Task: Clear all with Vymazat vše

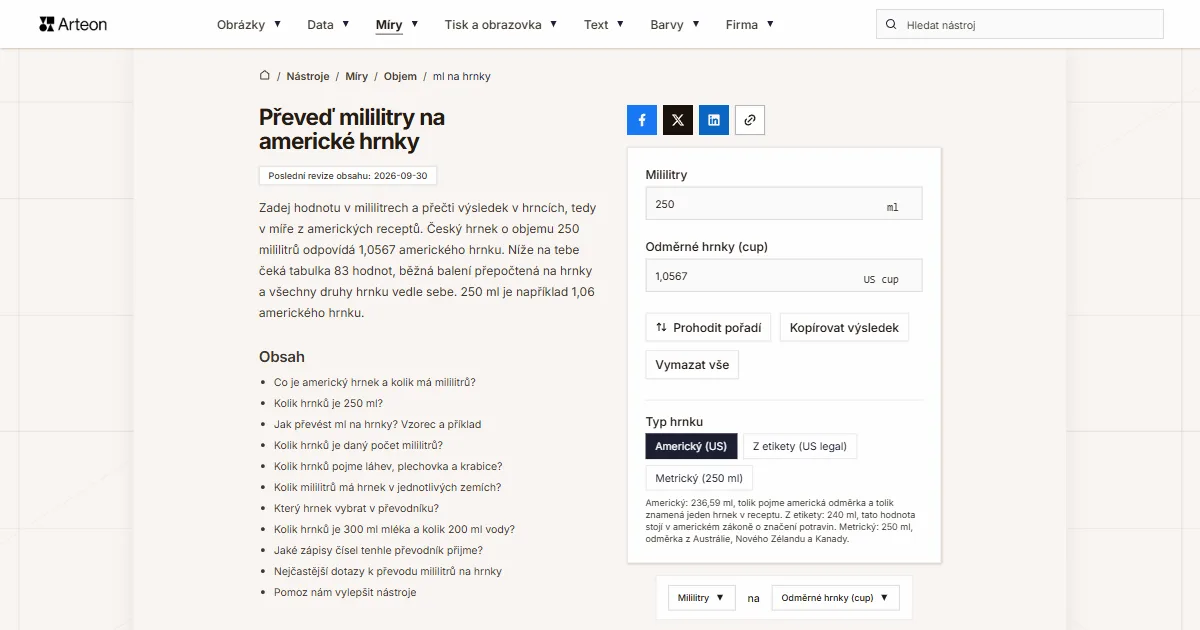Action: coord(692,365)
